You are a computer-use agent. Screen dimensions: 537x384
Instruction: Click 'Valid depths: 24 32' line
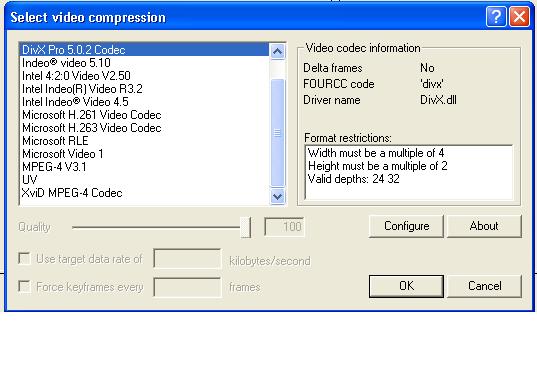tap(353, 179)
